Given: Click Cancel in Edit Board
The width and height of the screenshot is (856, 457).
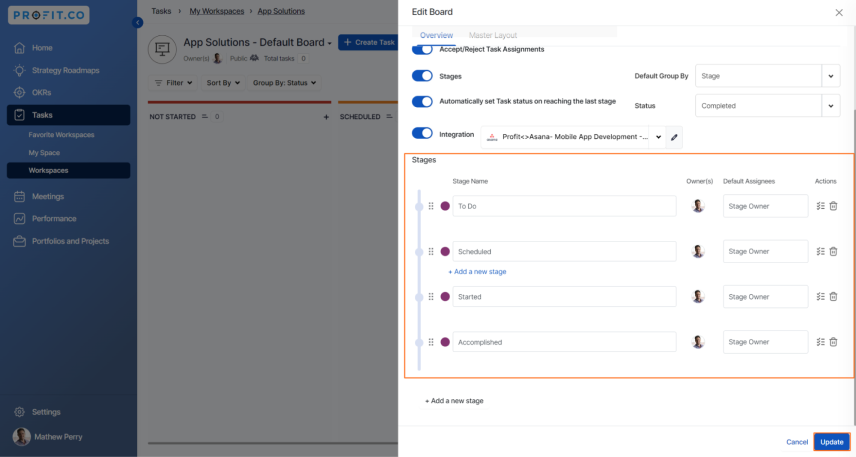Looking at the screenshot, I should pos(797,442).
